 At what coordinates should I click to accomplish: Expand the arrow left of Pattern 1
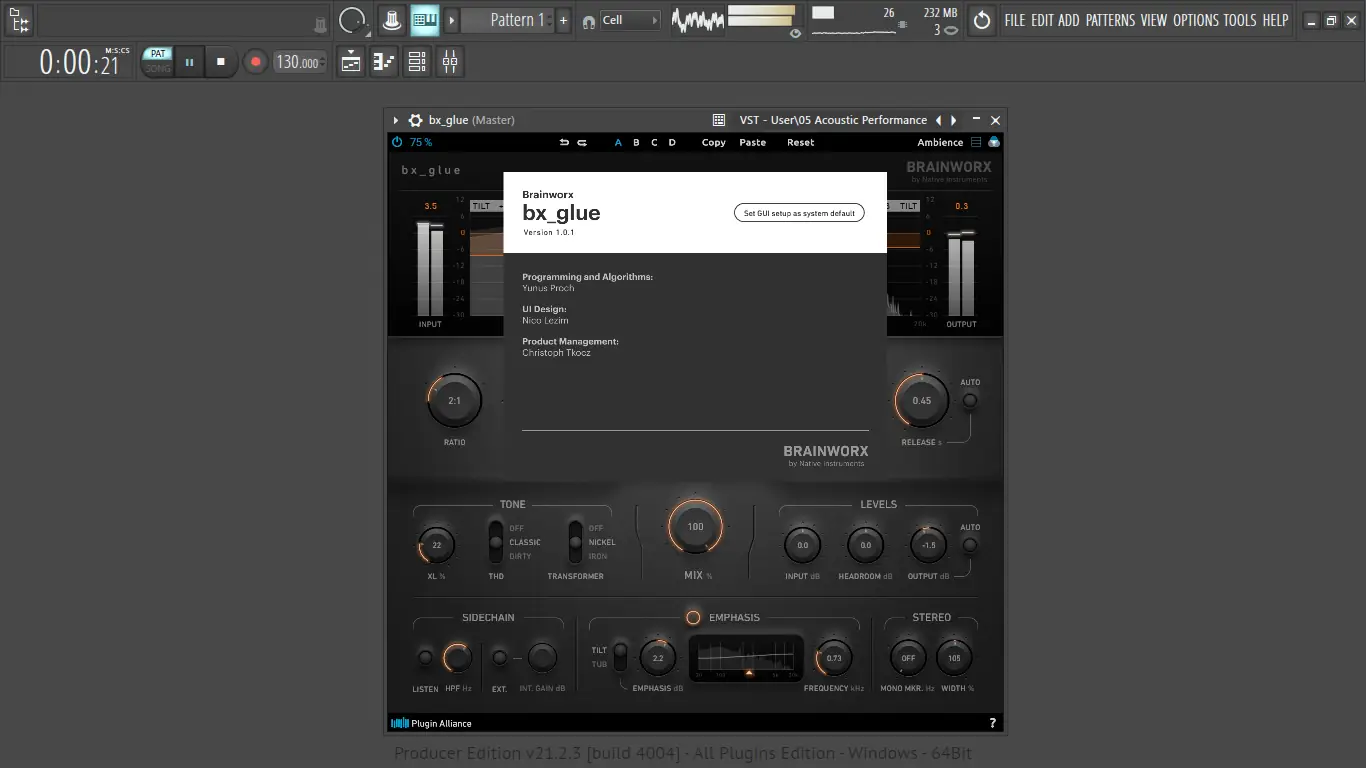(x=452, y=20)
